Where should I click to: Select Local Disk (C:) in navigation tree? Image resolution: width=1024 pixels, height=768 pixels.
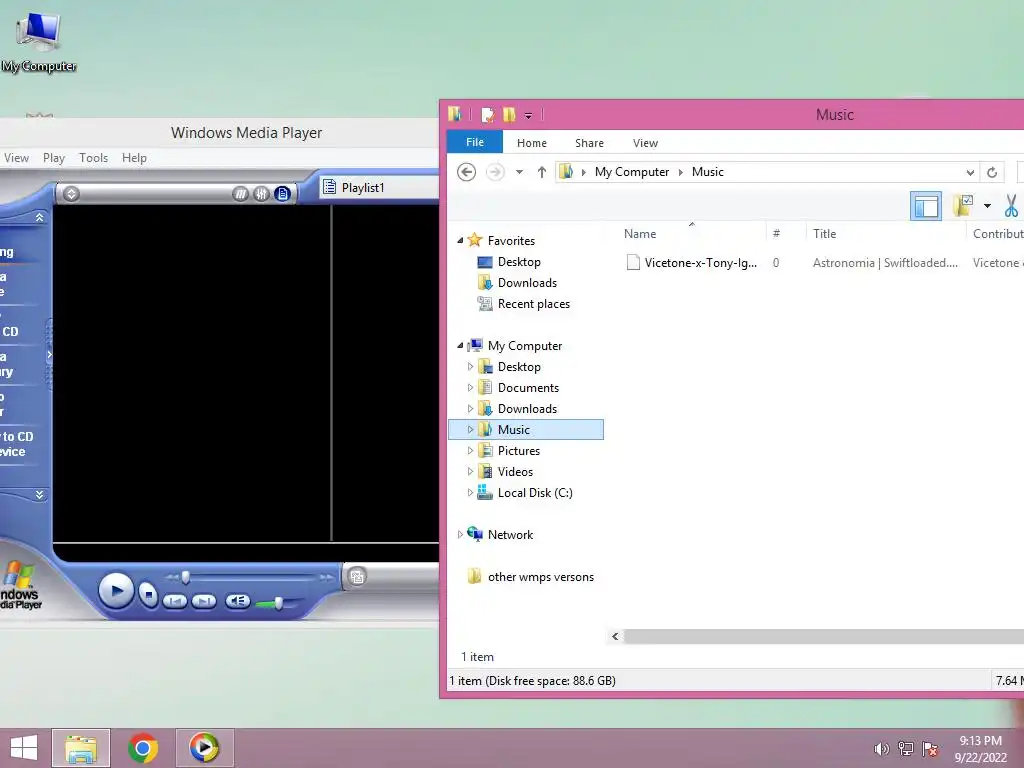535,492
